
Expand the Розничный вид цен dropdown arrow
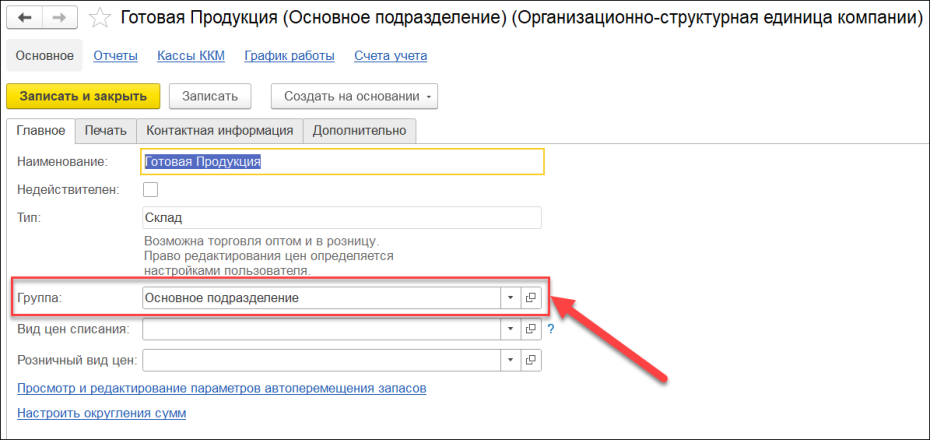(510, 359)
